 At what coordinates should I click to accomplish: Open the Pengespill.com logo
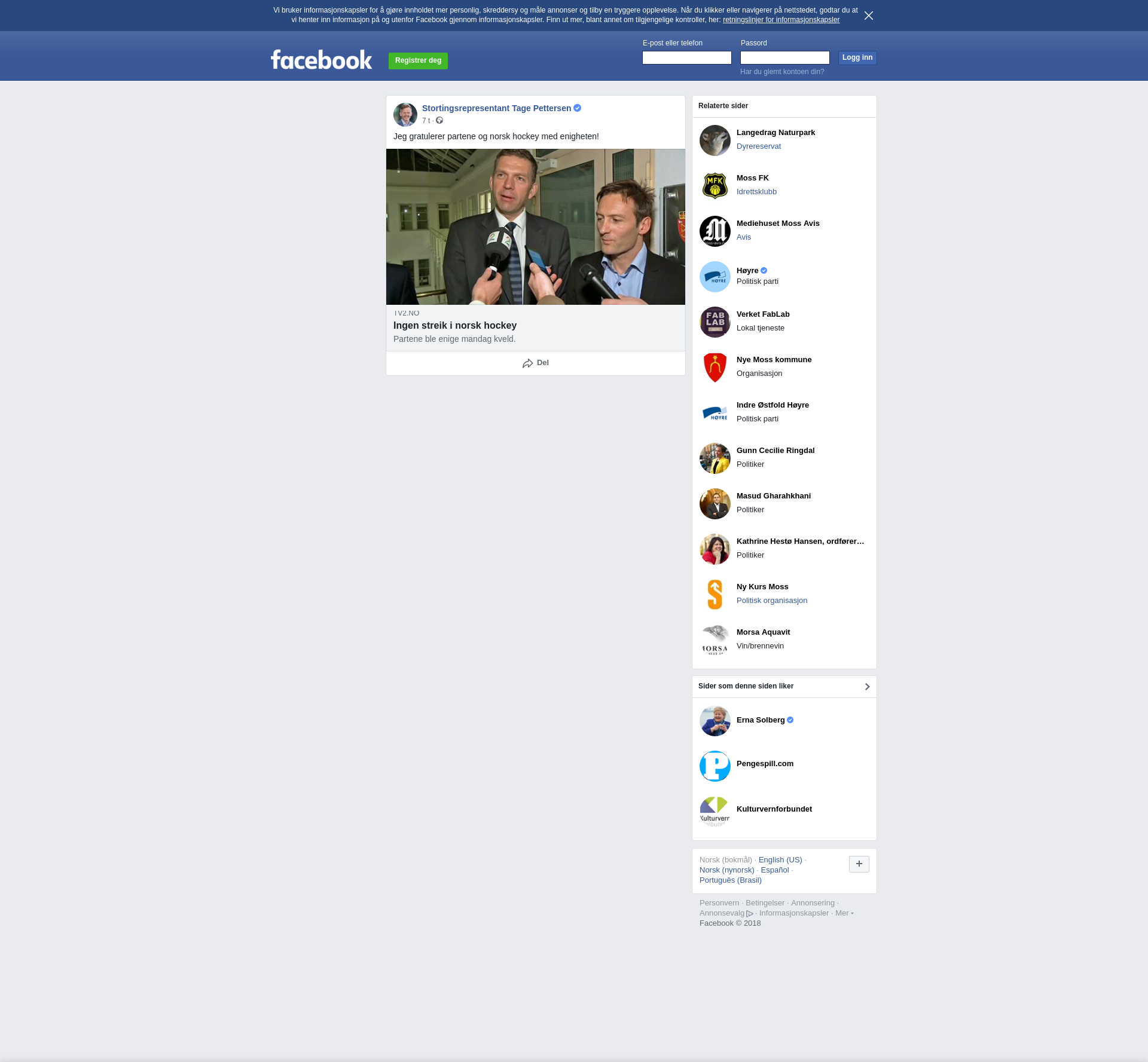715,766
